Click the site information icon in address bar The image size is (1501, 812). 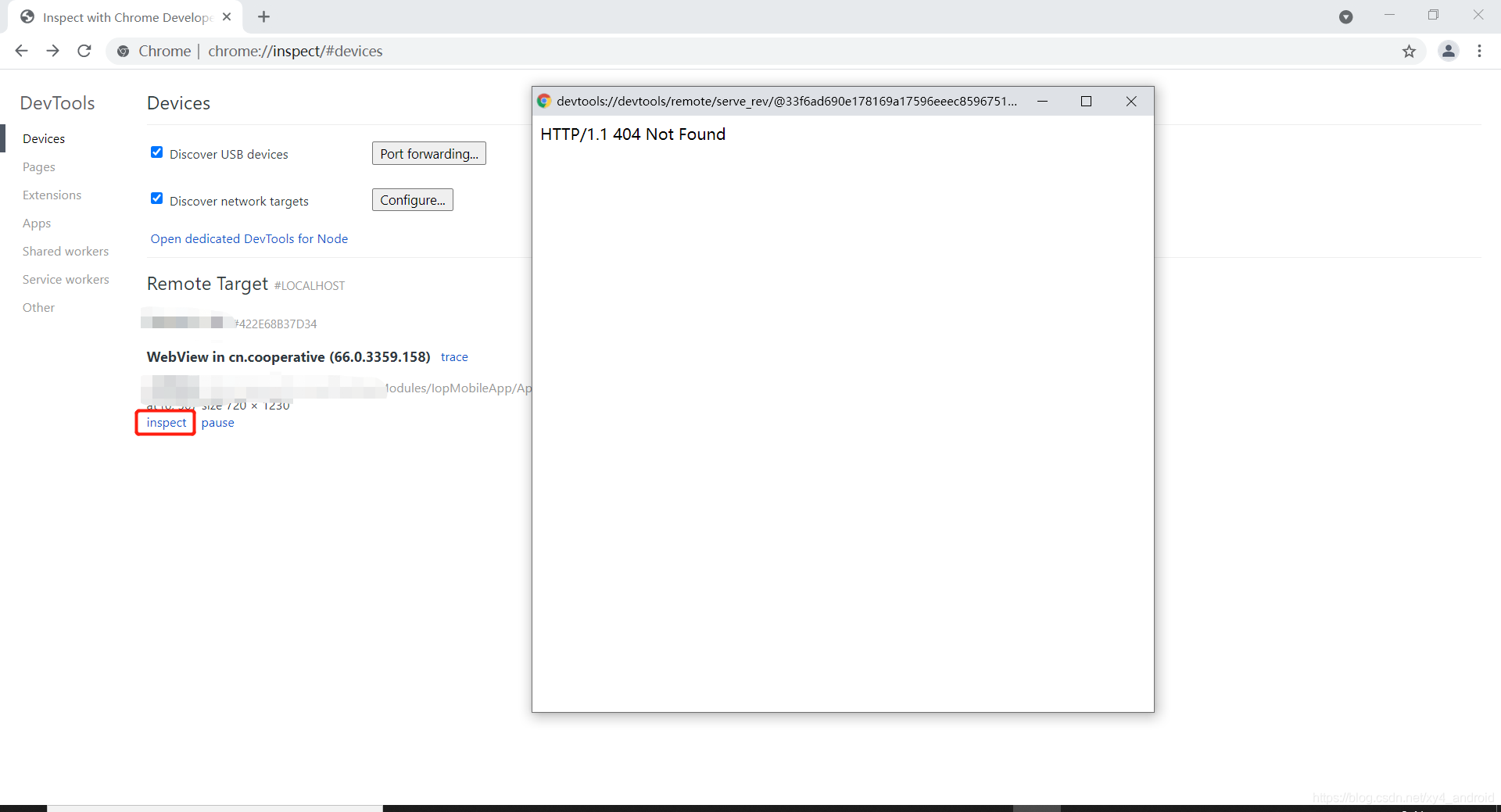point(123,51)
